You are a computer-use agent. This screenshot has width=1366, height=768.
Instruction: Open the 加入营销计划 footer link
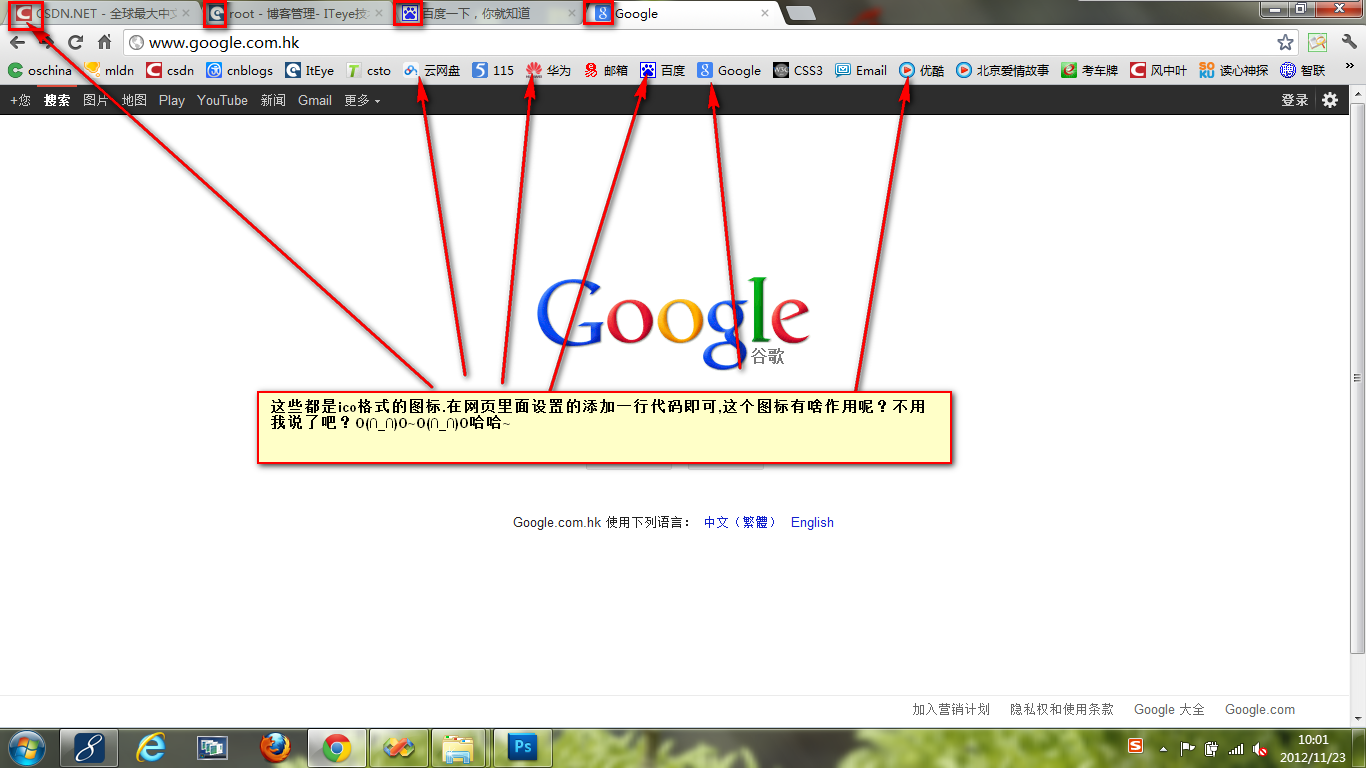tap(951, 709)
